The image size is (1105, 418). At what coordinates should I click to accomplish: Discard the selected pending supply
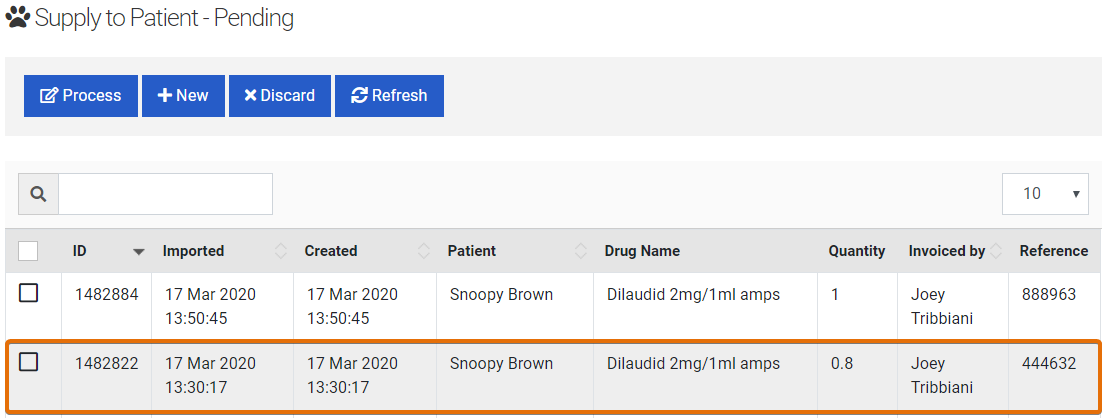[x=280, y=96]
